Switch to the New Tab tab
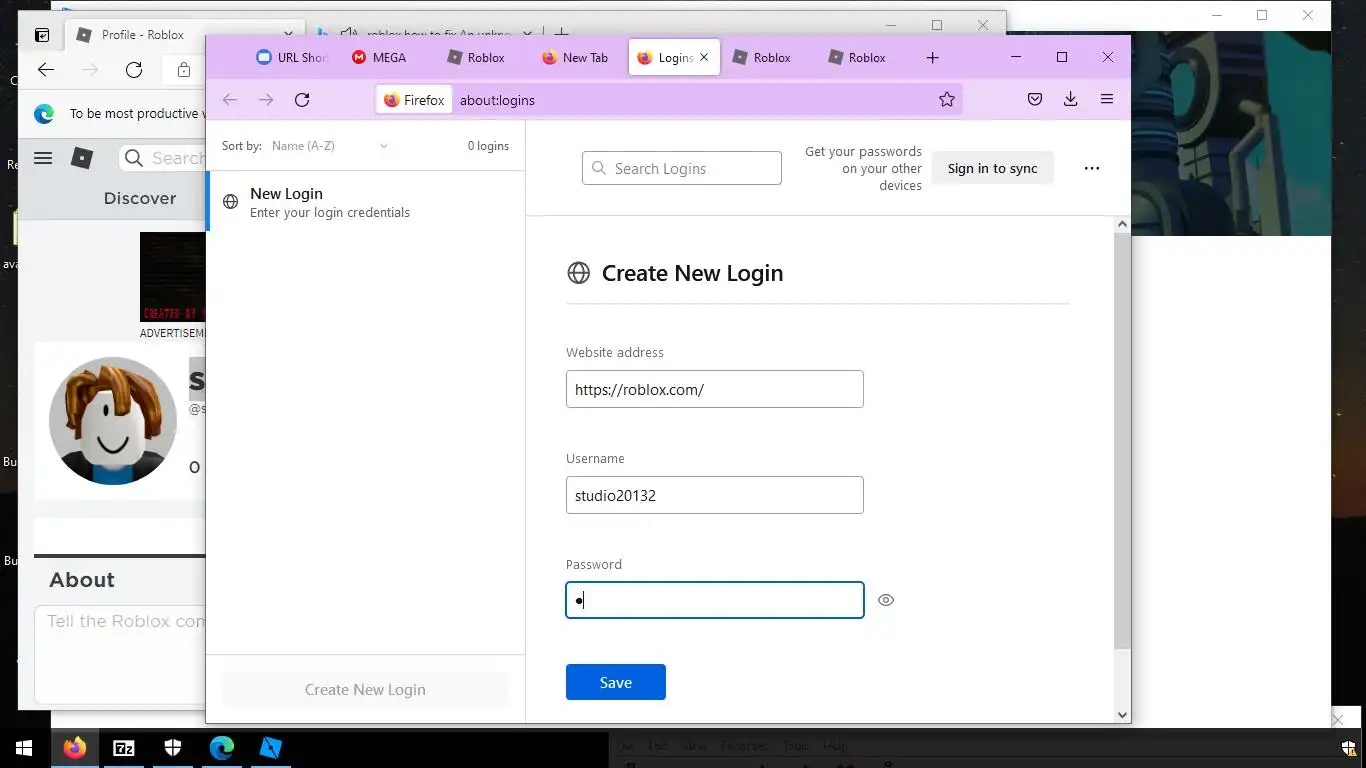The width and height of the screenshot is (1366, 768). (x=575, y=58)
